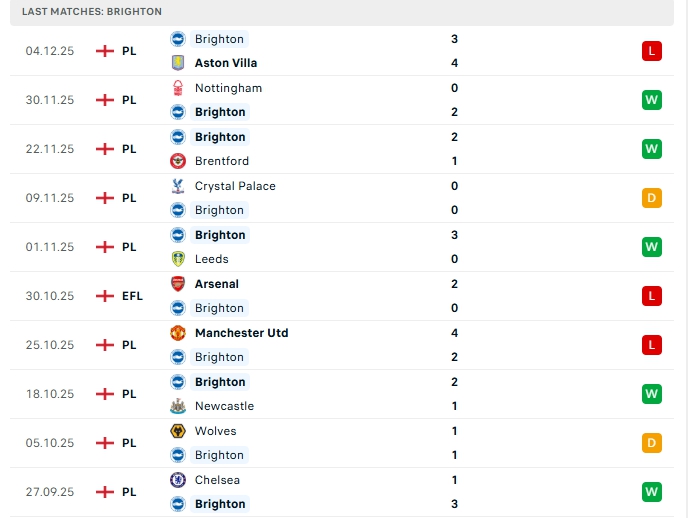The width and height of the screenshot is (688, 518).
Task: Click the red L badge for Aston Villa match
Action: click(x=652, y=50)
